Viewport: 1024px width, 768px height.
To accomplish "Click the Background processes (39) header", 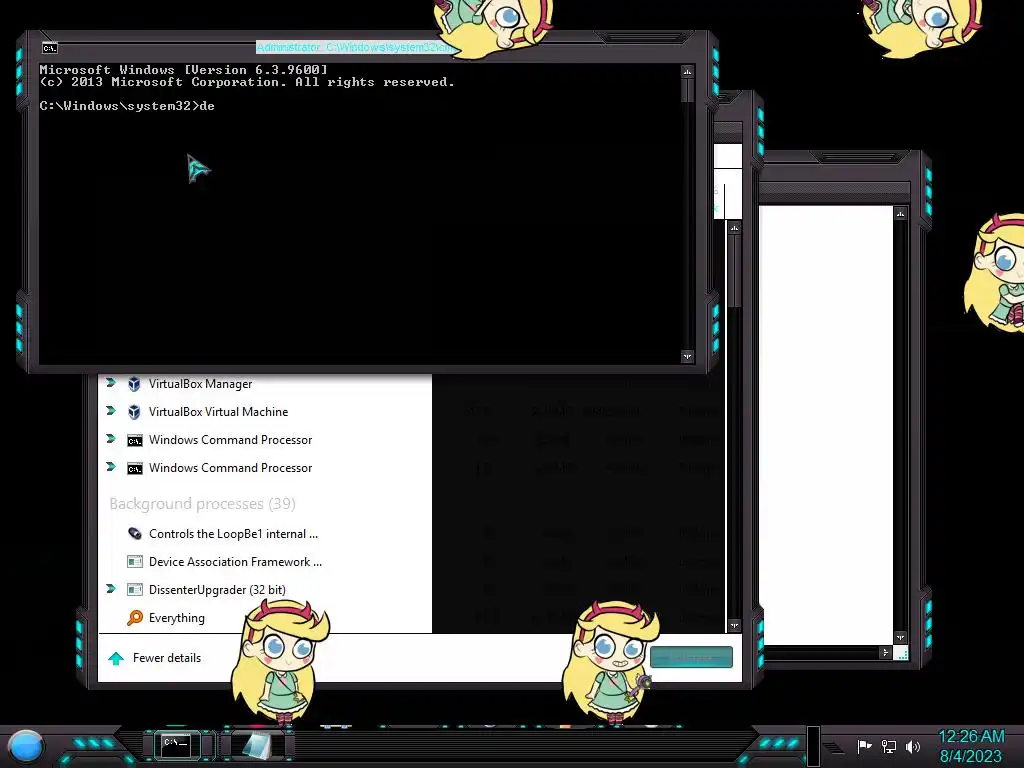I will (x=202, y=504).
